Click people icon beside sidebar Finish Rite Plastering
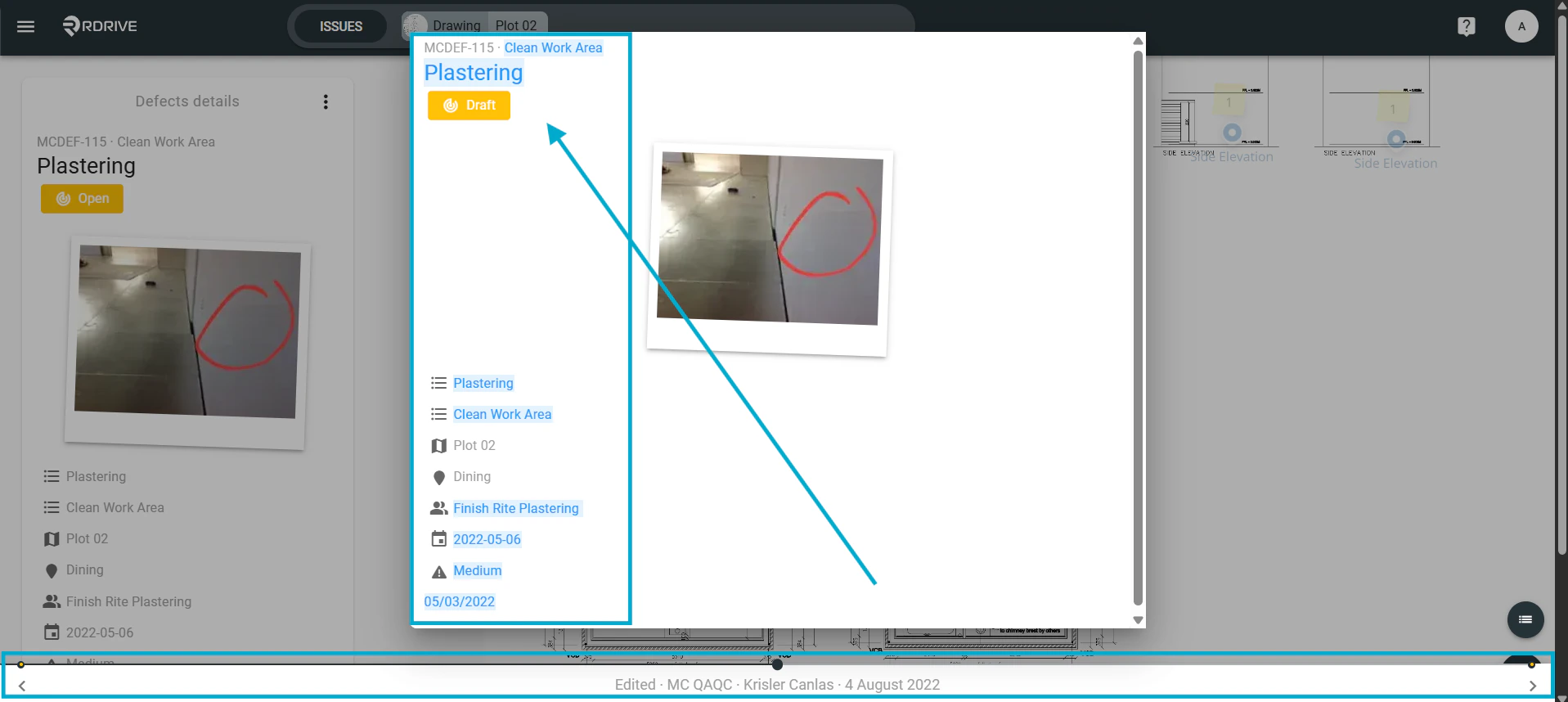The width and height of the screenshot is (1568, 702). [x=52, y=601]
